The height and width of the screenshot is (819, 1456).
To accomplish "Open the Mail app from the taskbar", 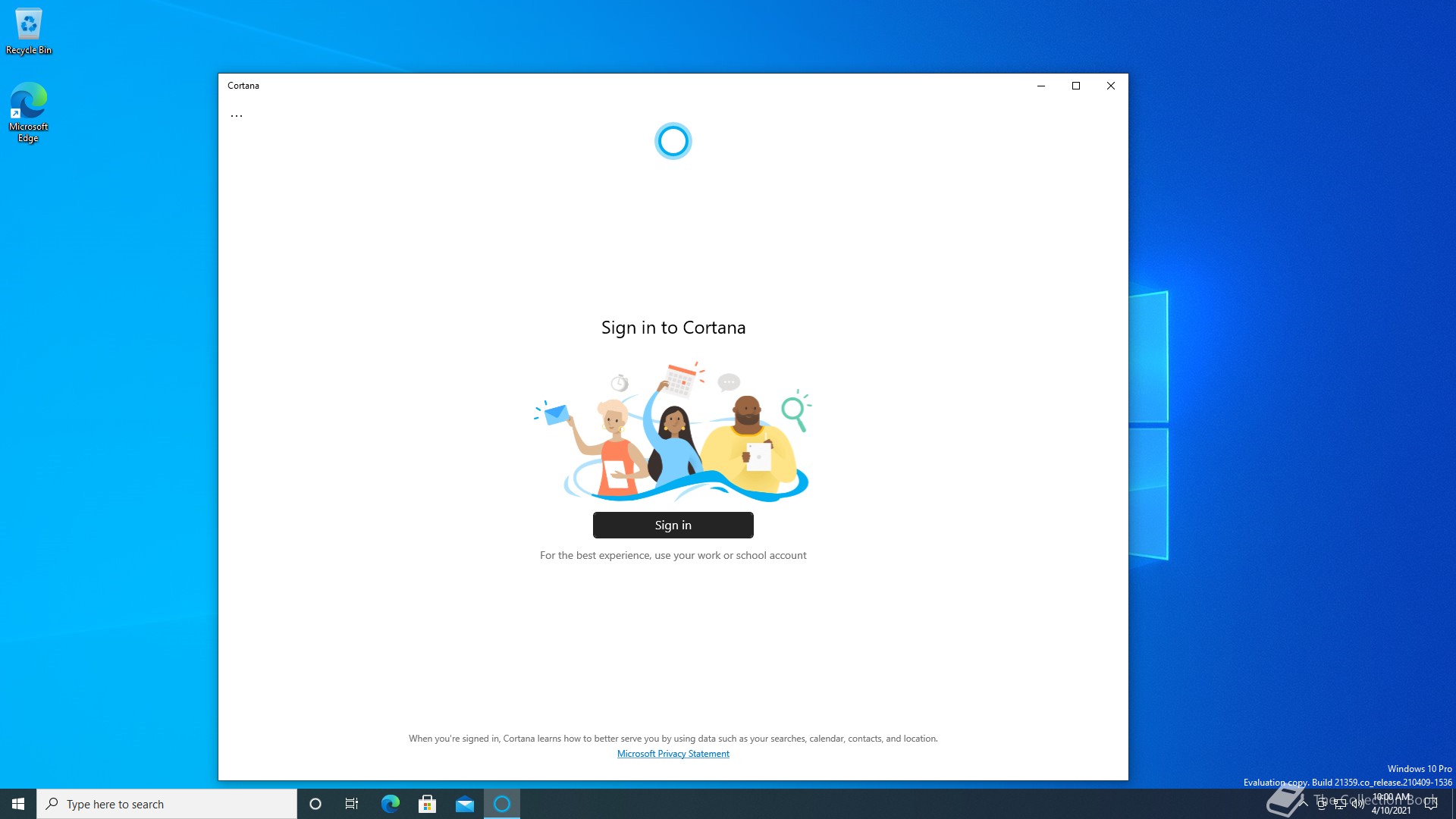I will point(464,804).
